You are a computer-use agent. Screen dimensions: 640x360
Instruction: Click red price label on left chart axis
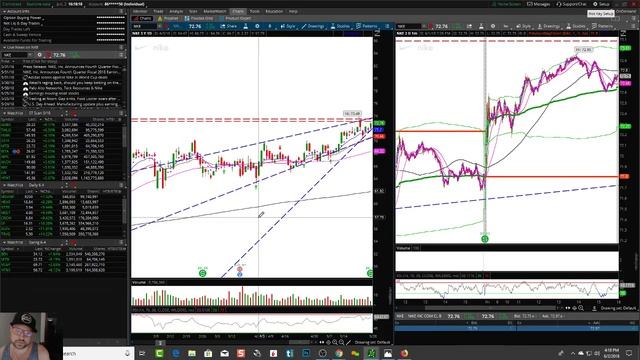[x=379, y=136]
